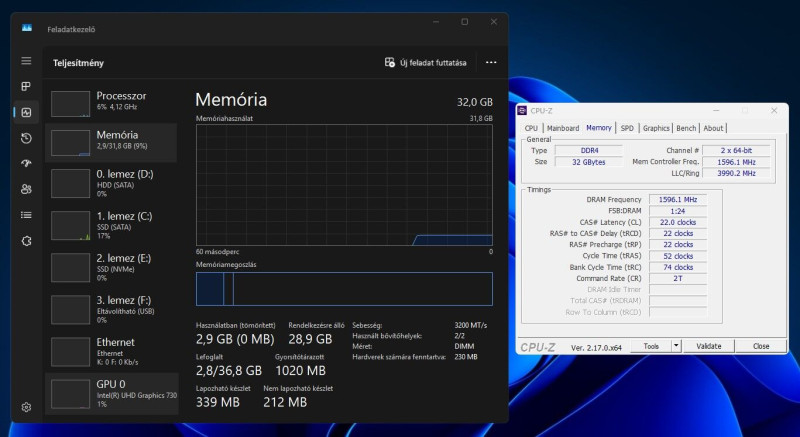800x437 pixels.
Task: Switch to the SPD tab in CPU-Z
Action: coord(627,128)
